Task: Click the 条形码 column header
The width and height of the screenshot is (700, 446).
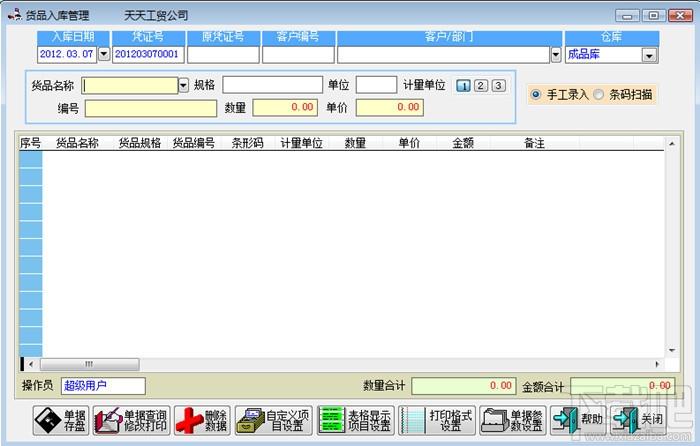Action: point(247,143)
